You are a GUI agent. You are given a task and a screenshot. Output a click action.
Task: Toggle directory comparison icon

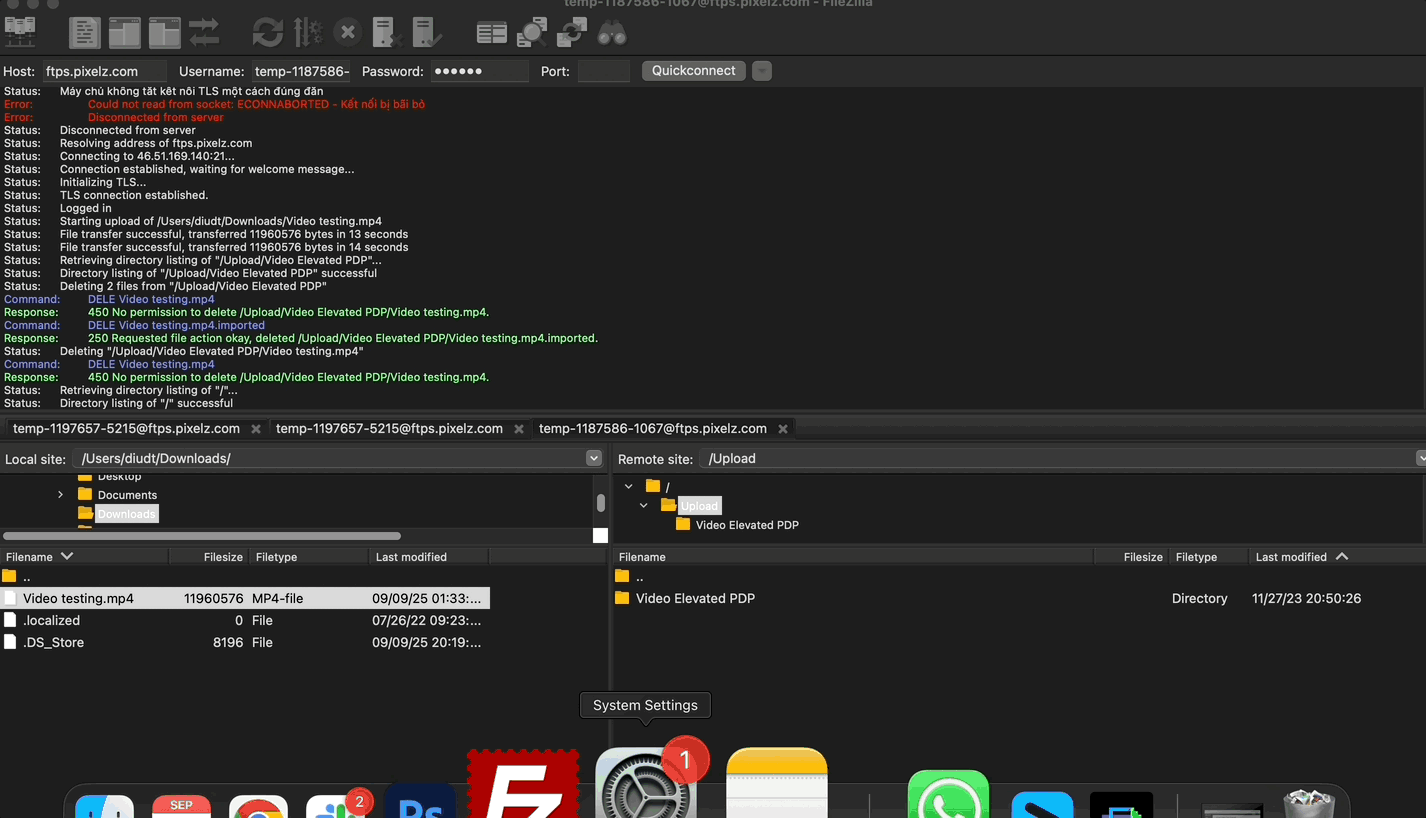[x=531, y=33]
